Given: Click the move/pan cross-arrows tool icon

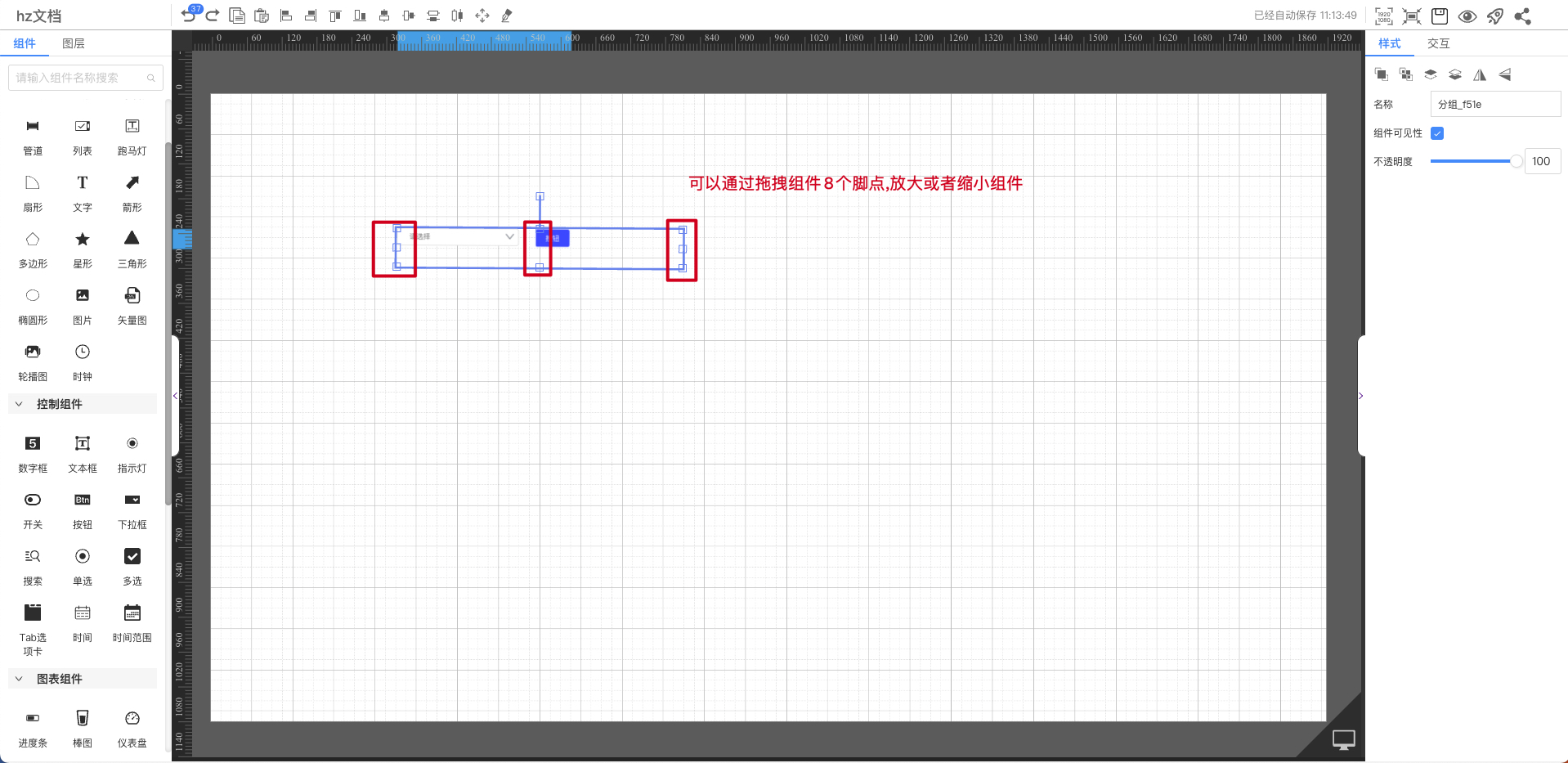Looking at the screenshot, I should point(482,16).
